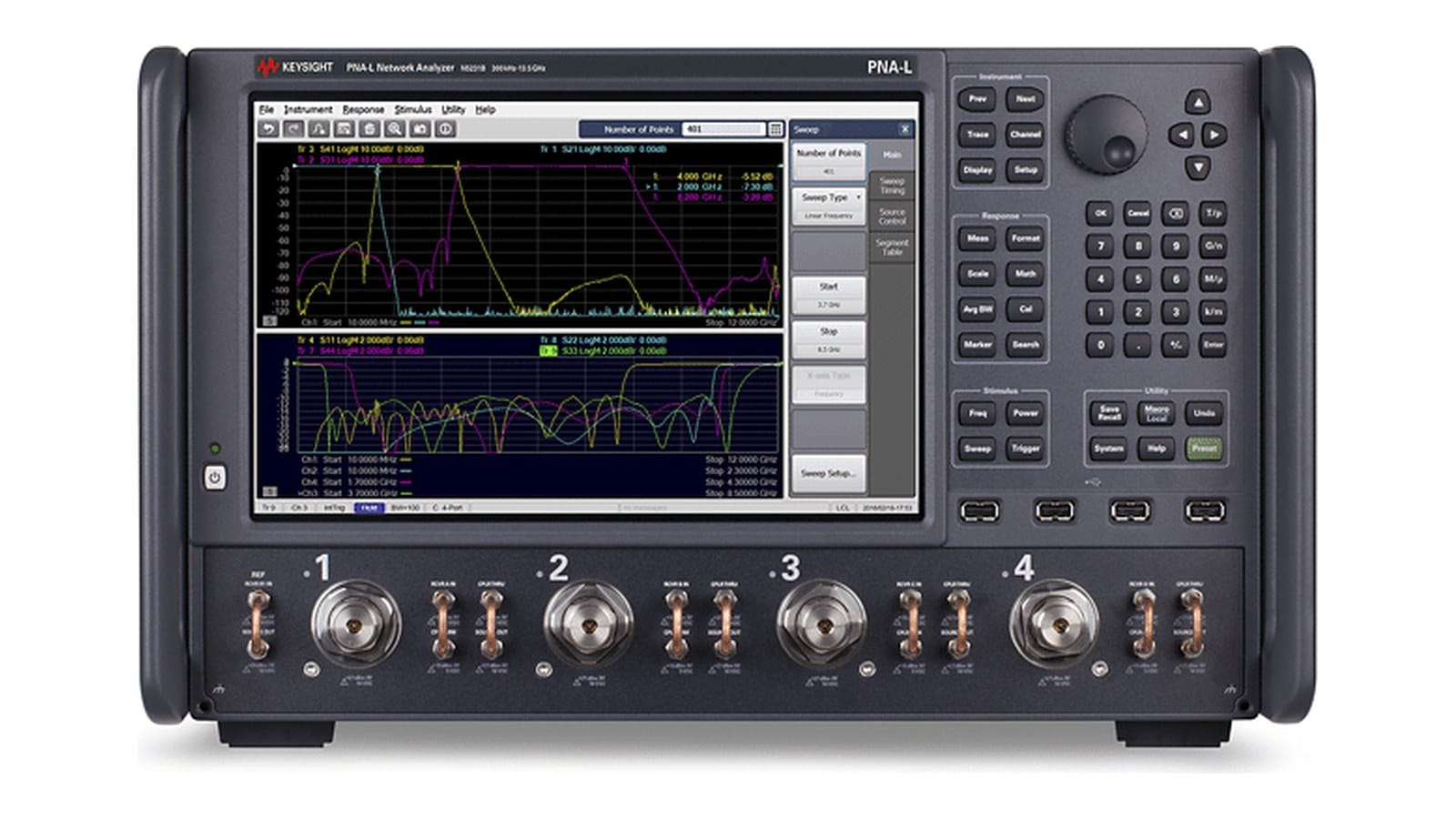Click the Number of Points input field
Image resolution: width=1456 pixels, height=819 pixels.
[x=723, y=129]
